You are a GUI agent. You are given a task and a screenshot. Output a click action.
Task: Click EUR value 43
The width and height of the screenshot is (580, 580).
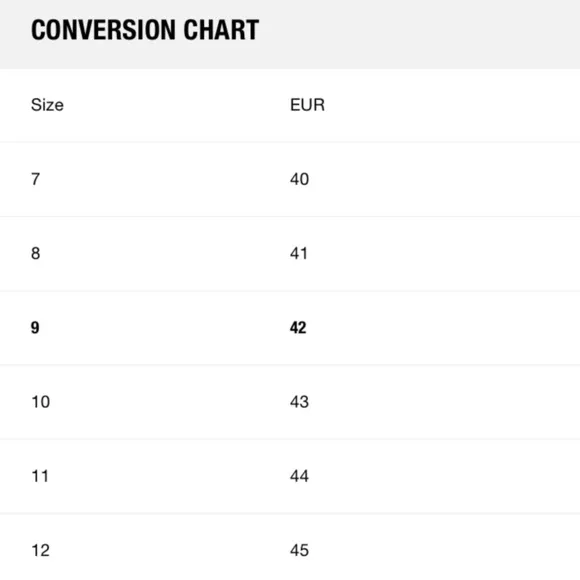point(299,402)
